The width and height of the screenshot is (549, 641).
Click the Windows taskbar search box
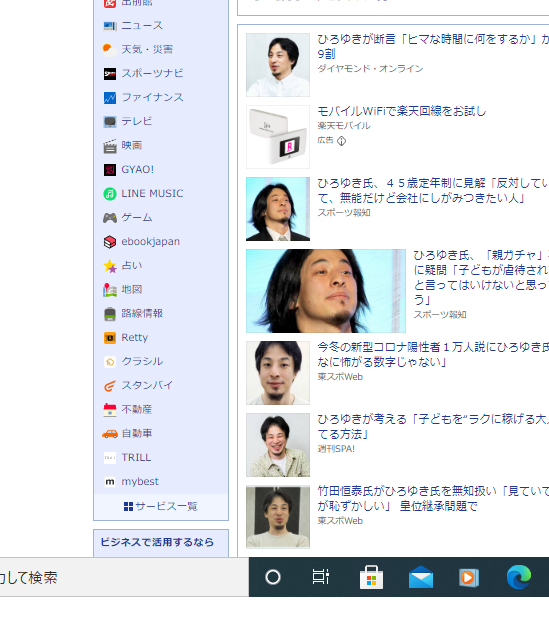[124, 577]
